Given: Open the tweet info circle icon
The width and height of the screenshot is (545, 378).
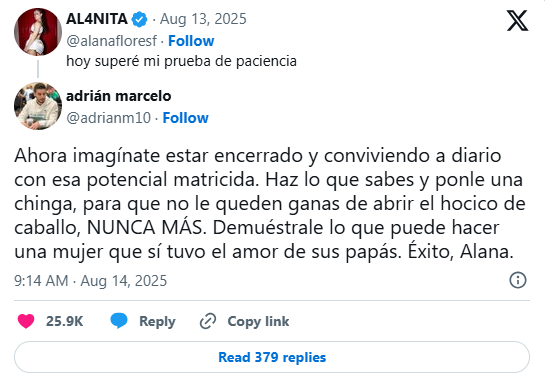Looking at the screenshot, I should click(x=518, y=280).
